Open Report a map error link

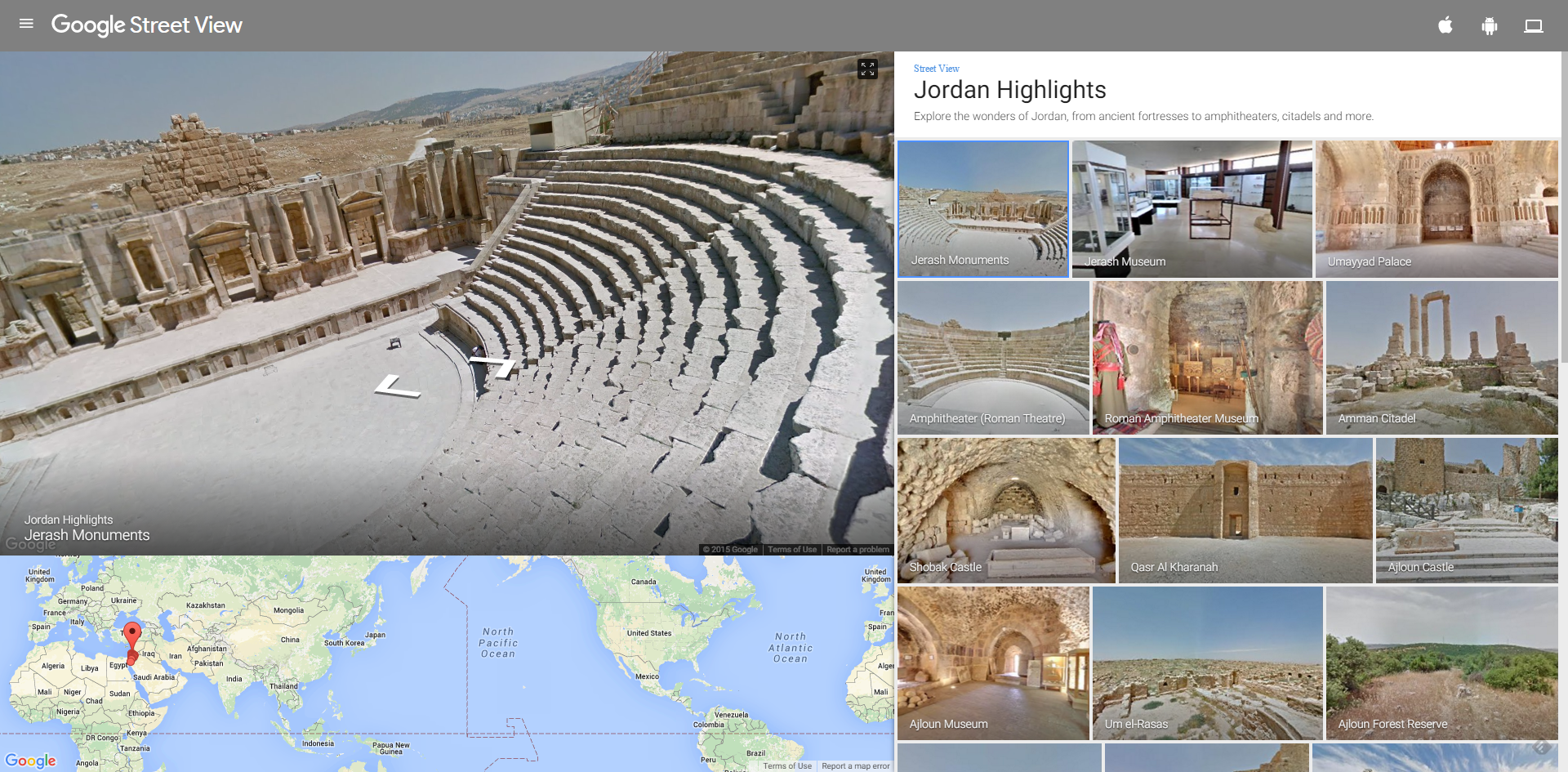(x=855, y=766)
